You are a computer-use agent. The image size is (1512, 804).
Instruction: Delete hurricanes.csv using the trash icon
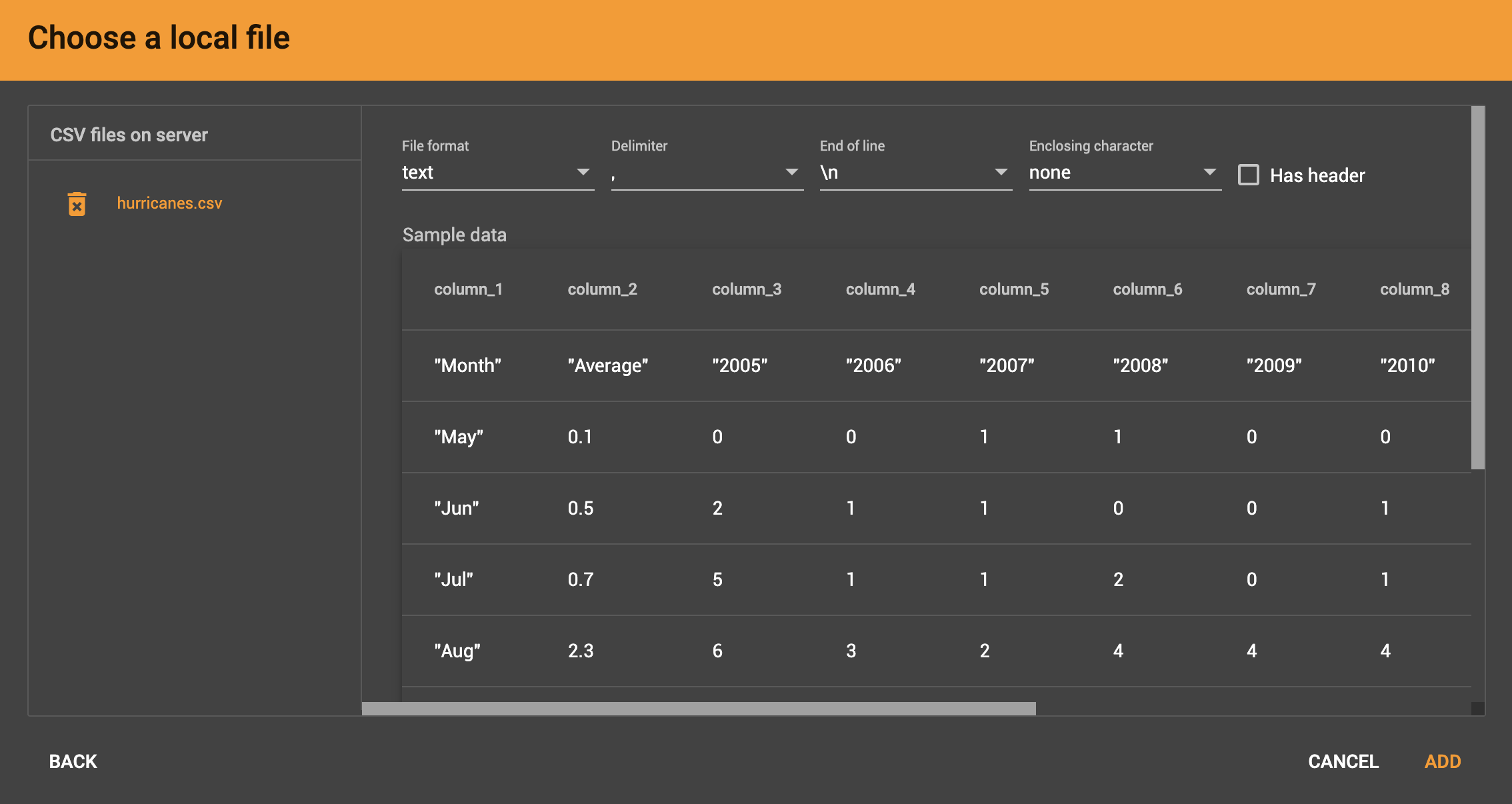tap(77, 203)
